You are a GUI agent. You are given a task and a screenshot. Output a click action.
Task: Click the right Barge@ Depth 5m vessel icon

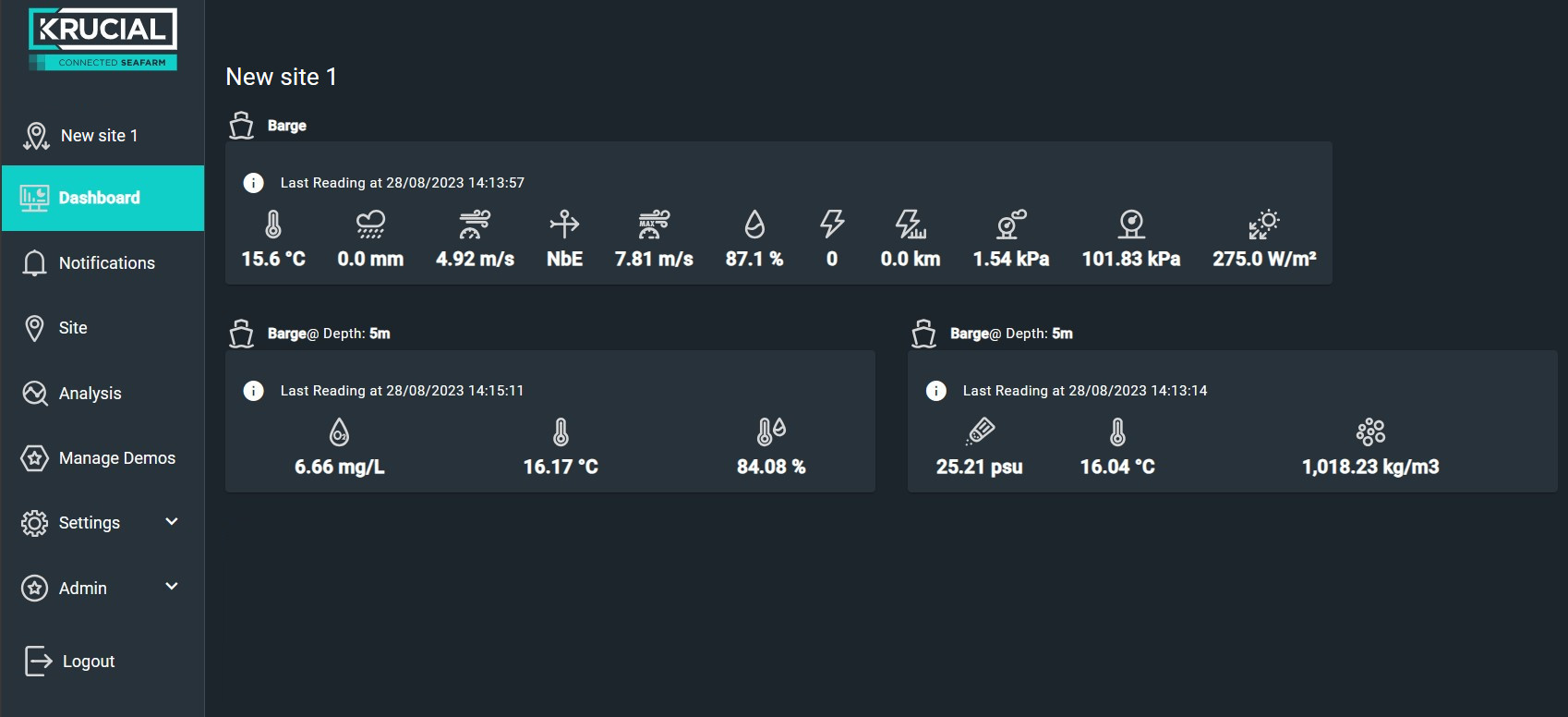[x=924, y=334]
